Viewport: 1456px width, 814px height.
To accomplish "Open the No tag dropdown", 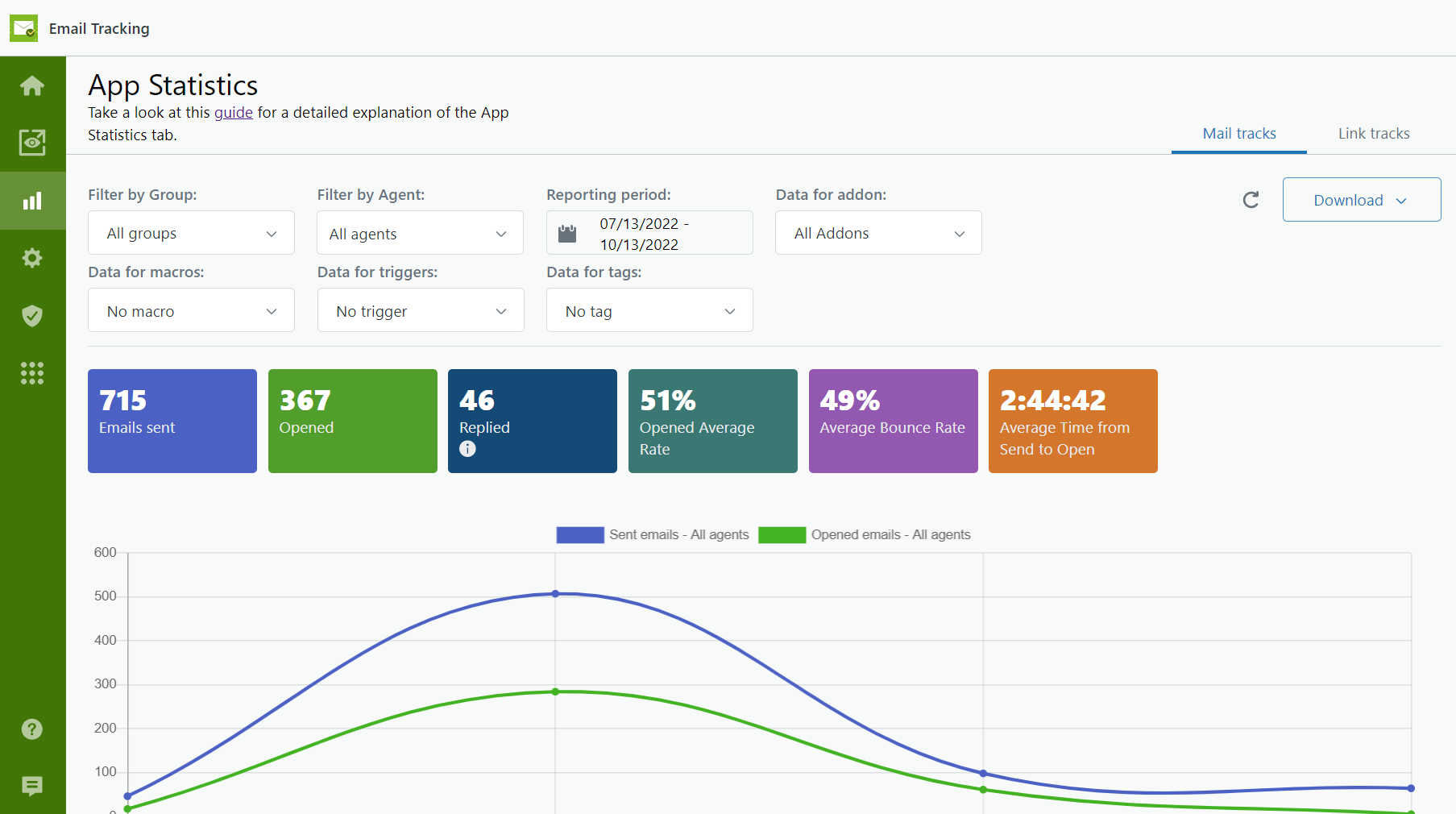I will (649, 310).
